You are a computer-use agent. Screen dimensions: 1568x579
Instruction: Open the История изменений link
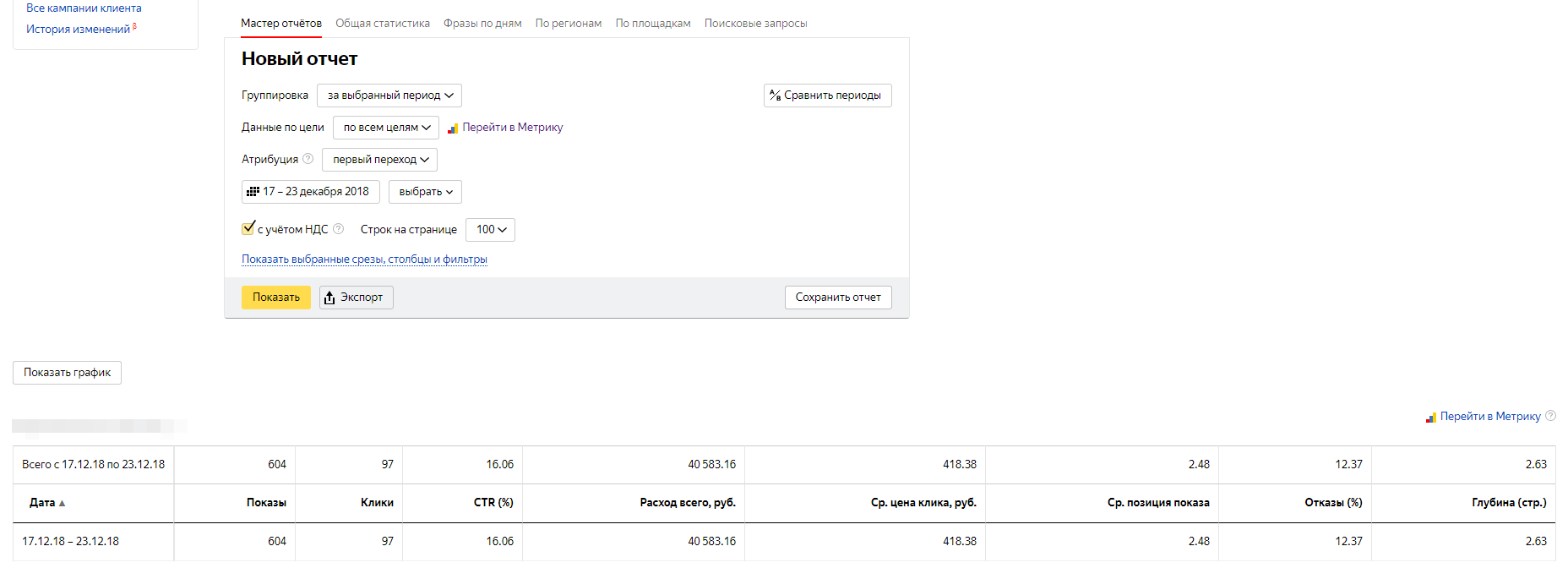click(x=78, y=30)
